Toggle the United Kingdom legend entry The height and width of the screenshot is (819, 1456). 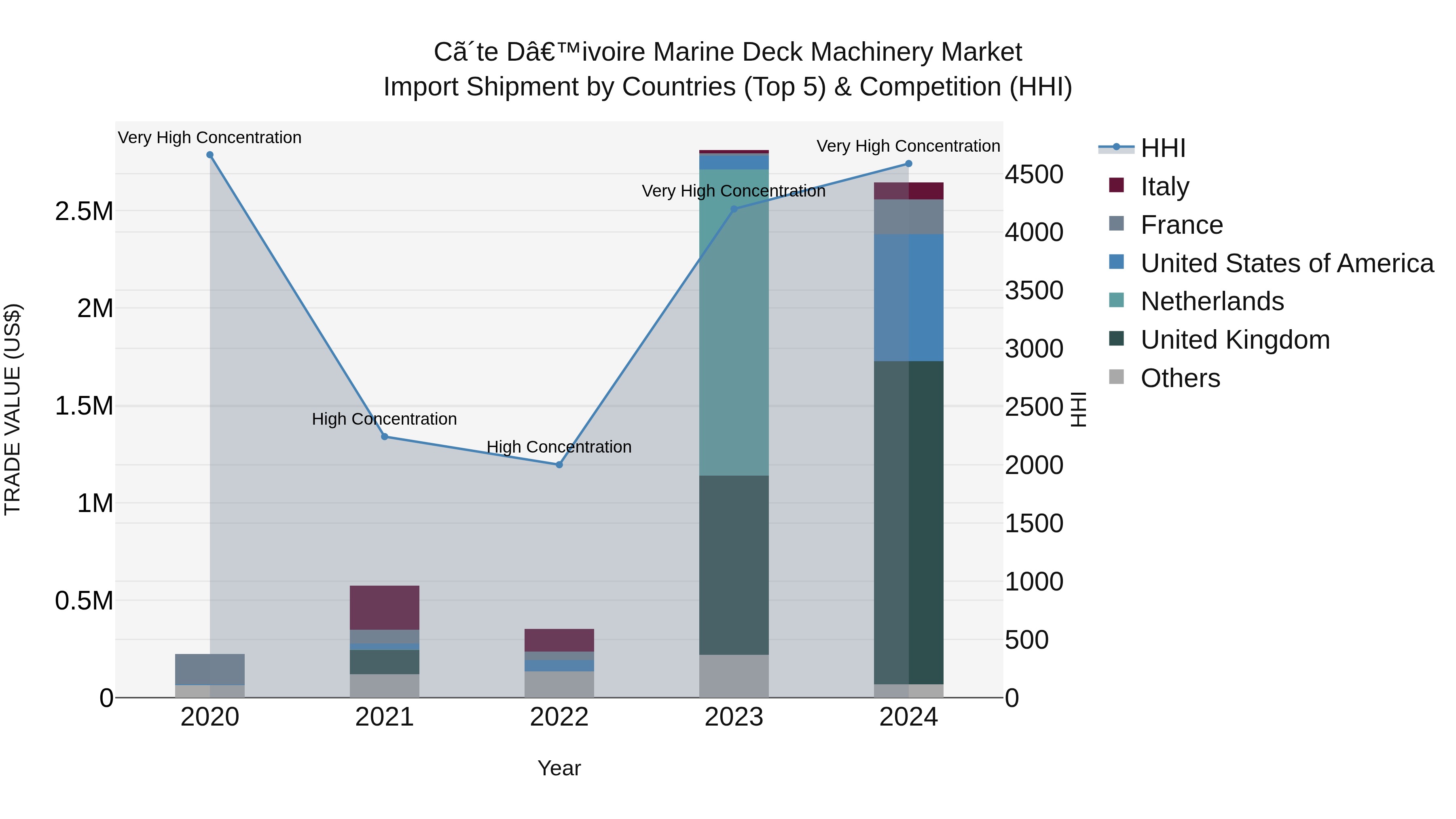[1219, 340]
